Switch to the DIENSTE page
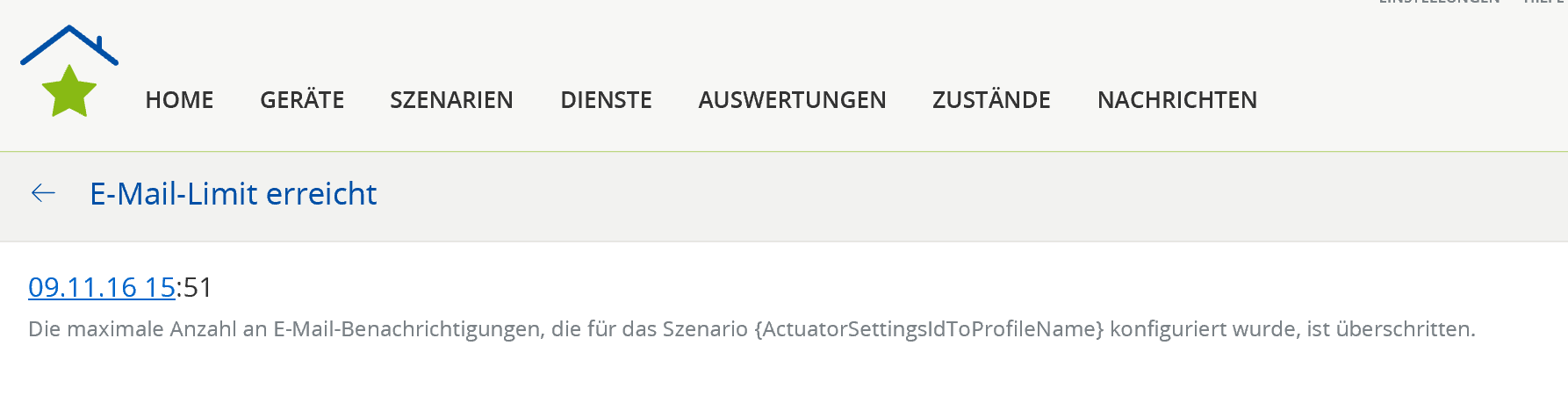 click(606, 100)
